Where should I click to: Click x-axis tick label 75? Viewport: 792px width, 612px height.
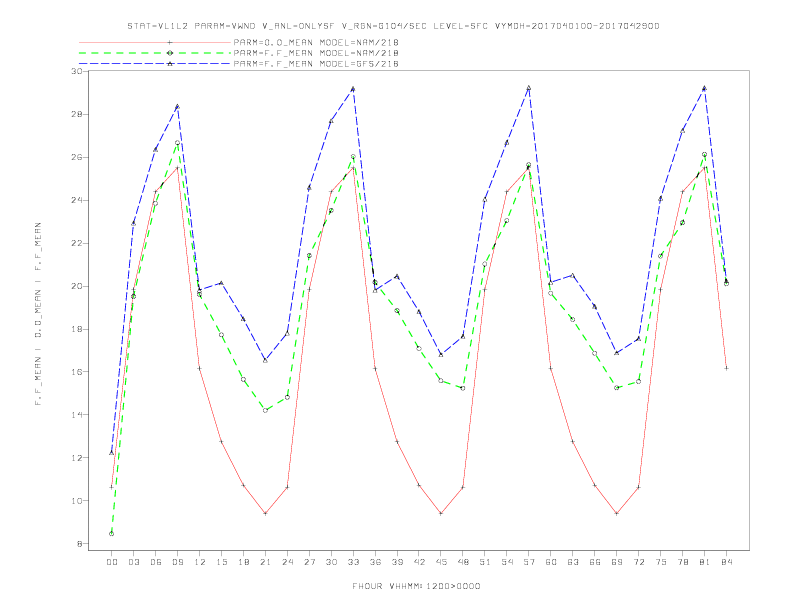coord(661,562)
